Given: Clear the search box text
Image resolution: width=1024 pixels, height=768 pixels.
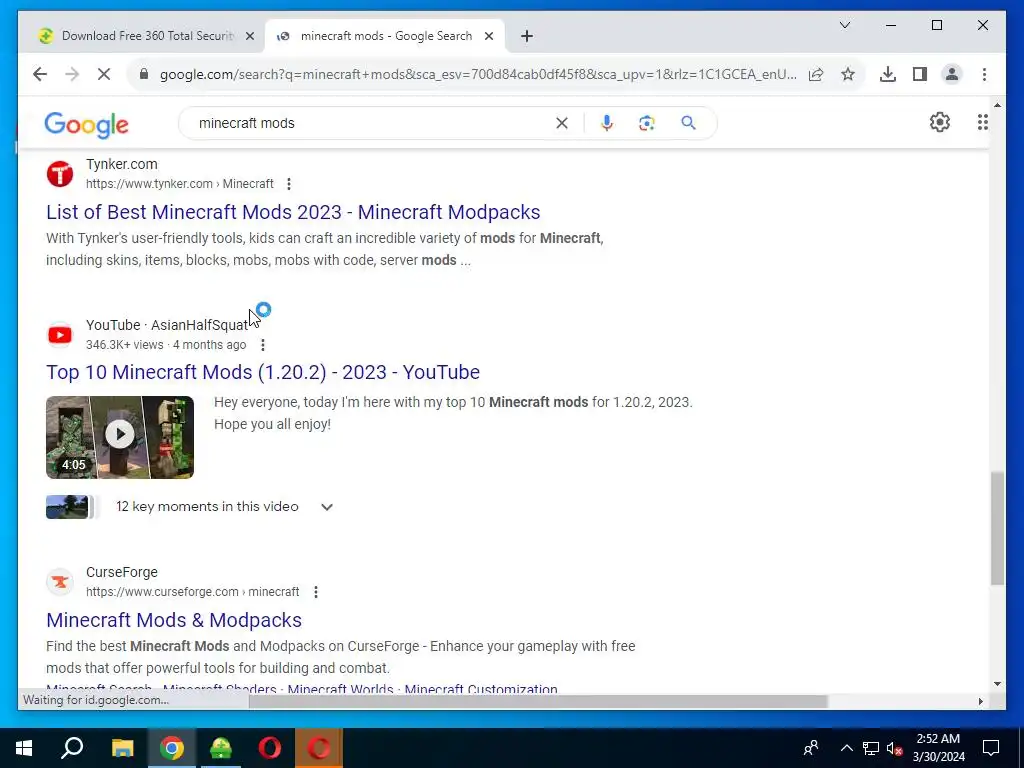Looking at the screenshot, I should click(x=562, y=123).
